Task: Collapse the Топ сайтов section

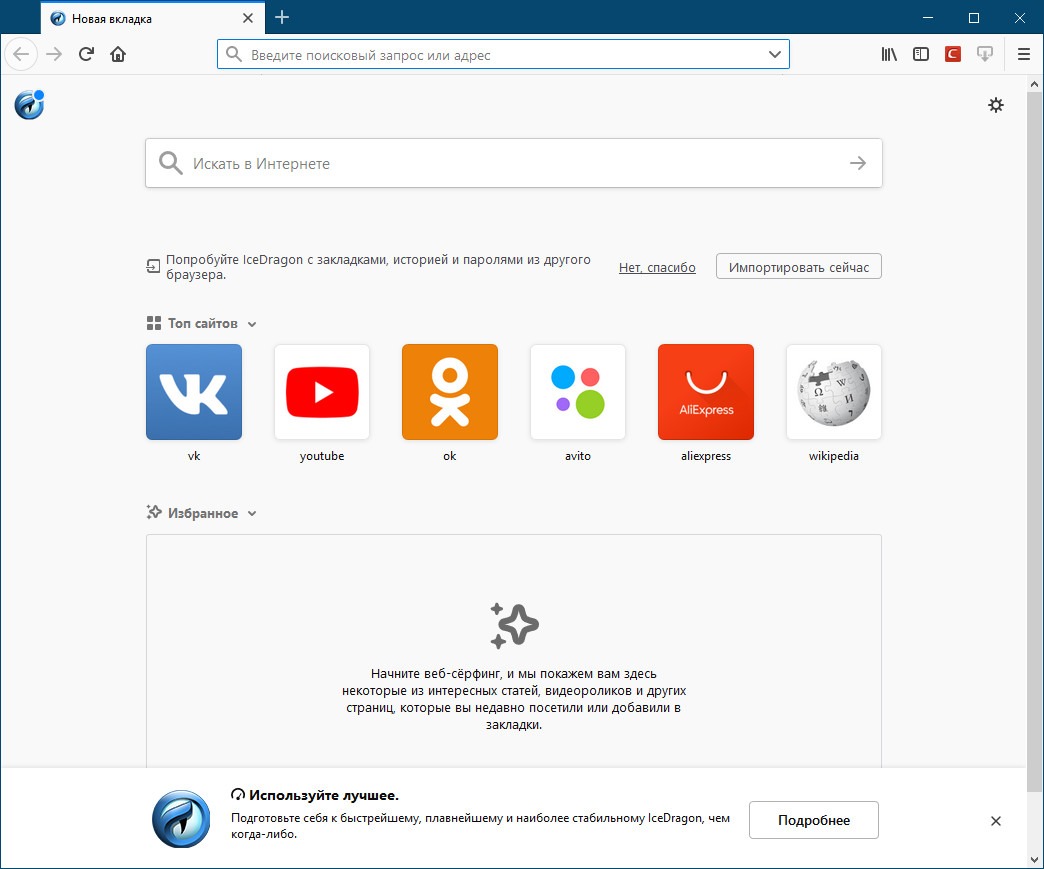Action: click(252, 324)
